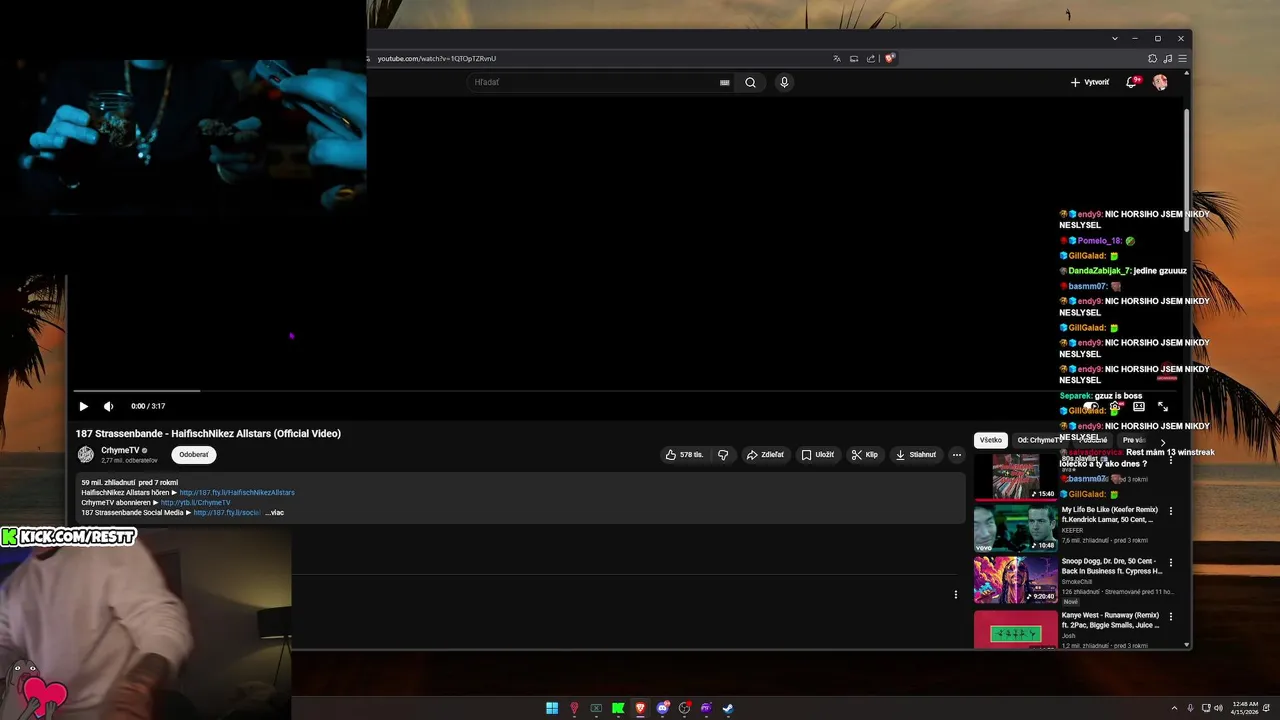Open player settings gear

click(1114, 406)
